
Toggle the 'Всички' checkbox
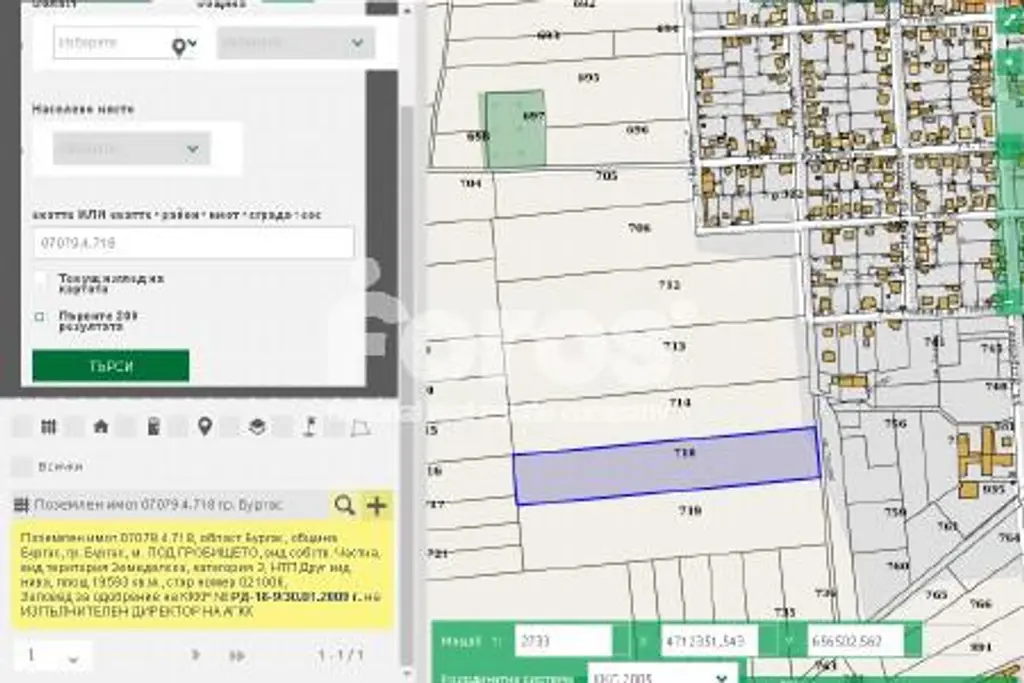21,466
